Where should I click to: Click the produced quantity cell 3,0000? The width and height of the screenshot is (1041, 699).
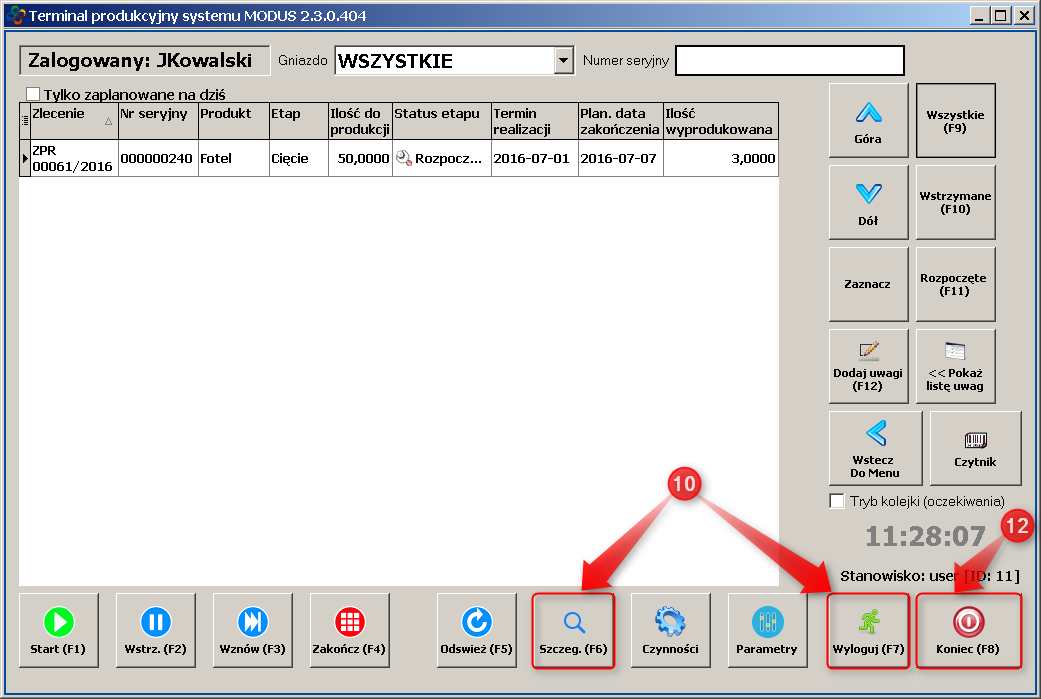coord(721,158)
